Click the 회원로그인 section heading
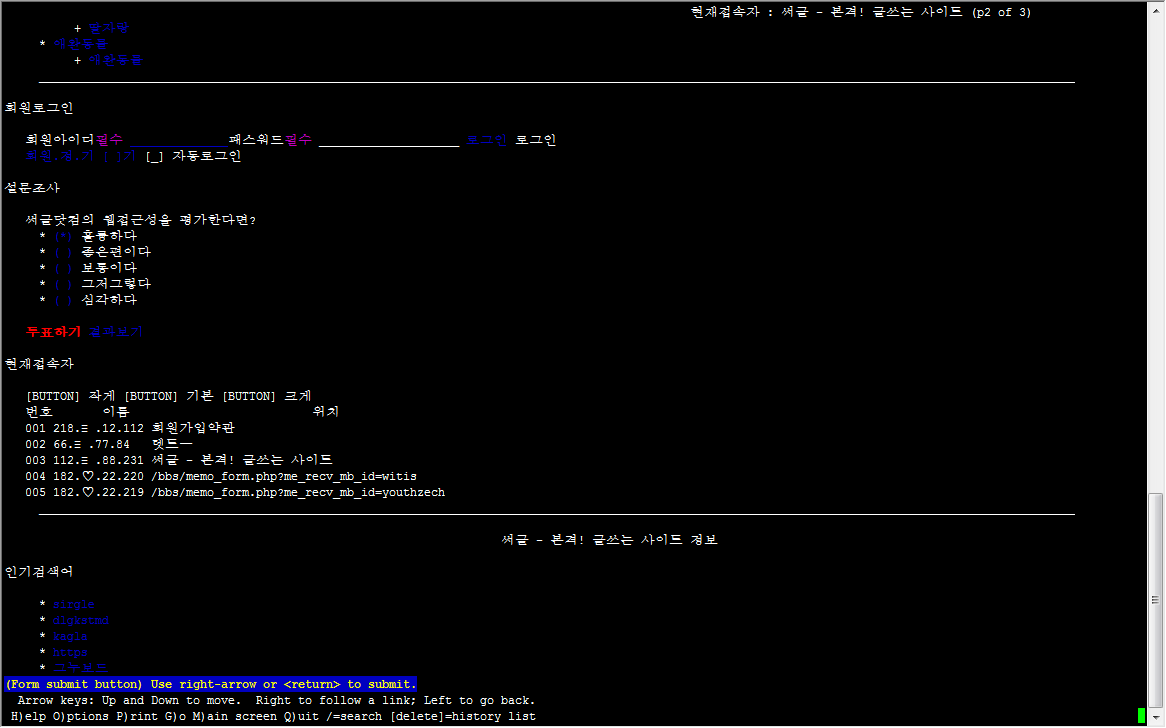 [x=39, y=109]
